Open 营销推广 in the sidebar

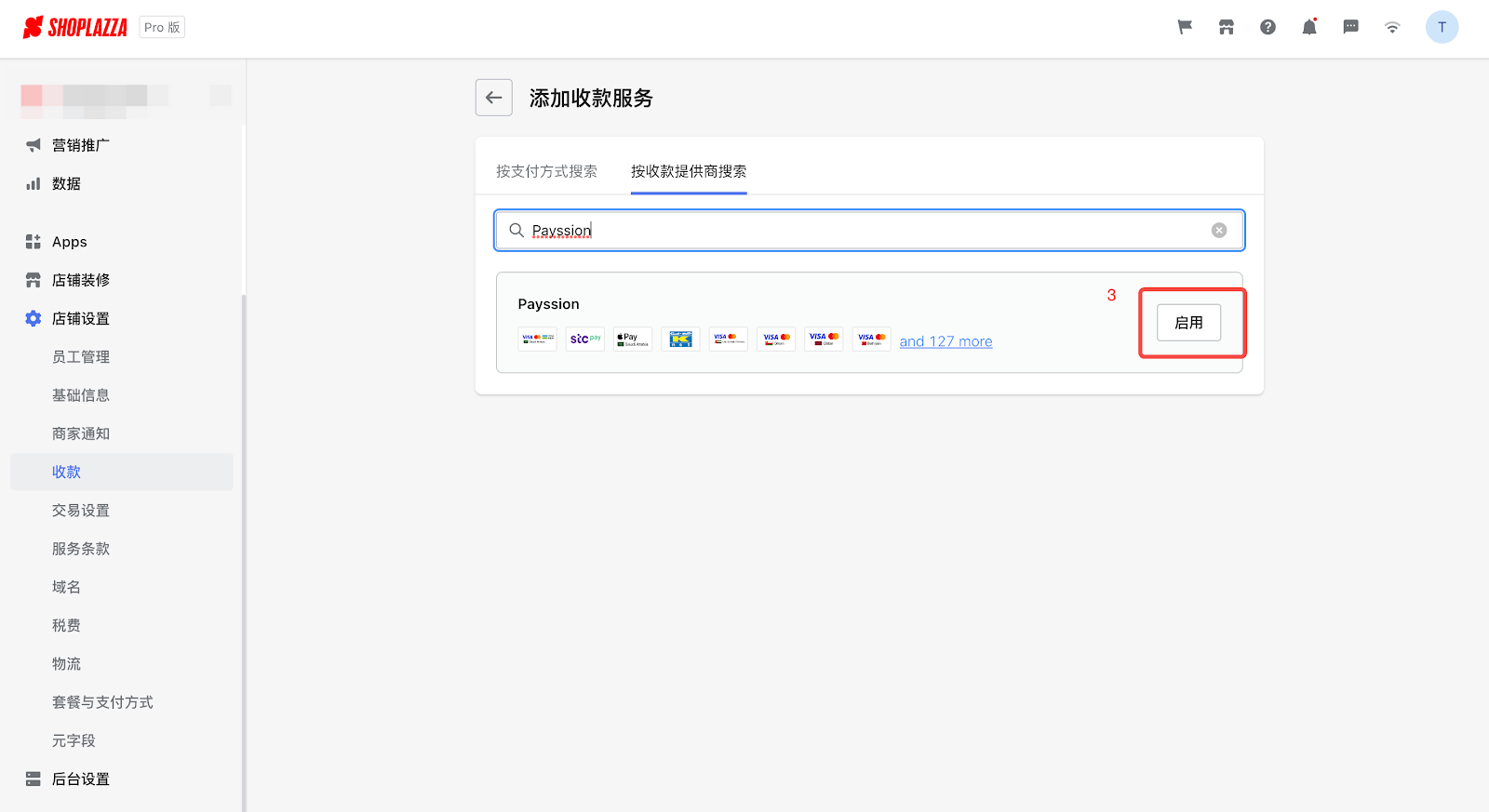81,145
